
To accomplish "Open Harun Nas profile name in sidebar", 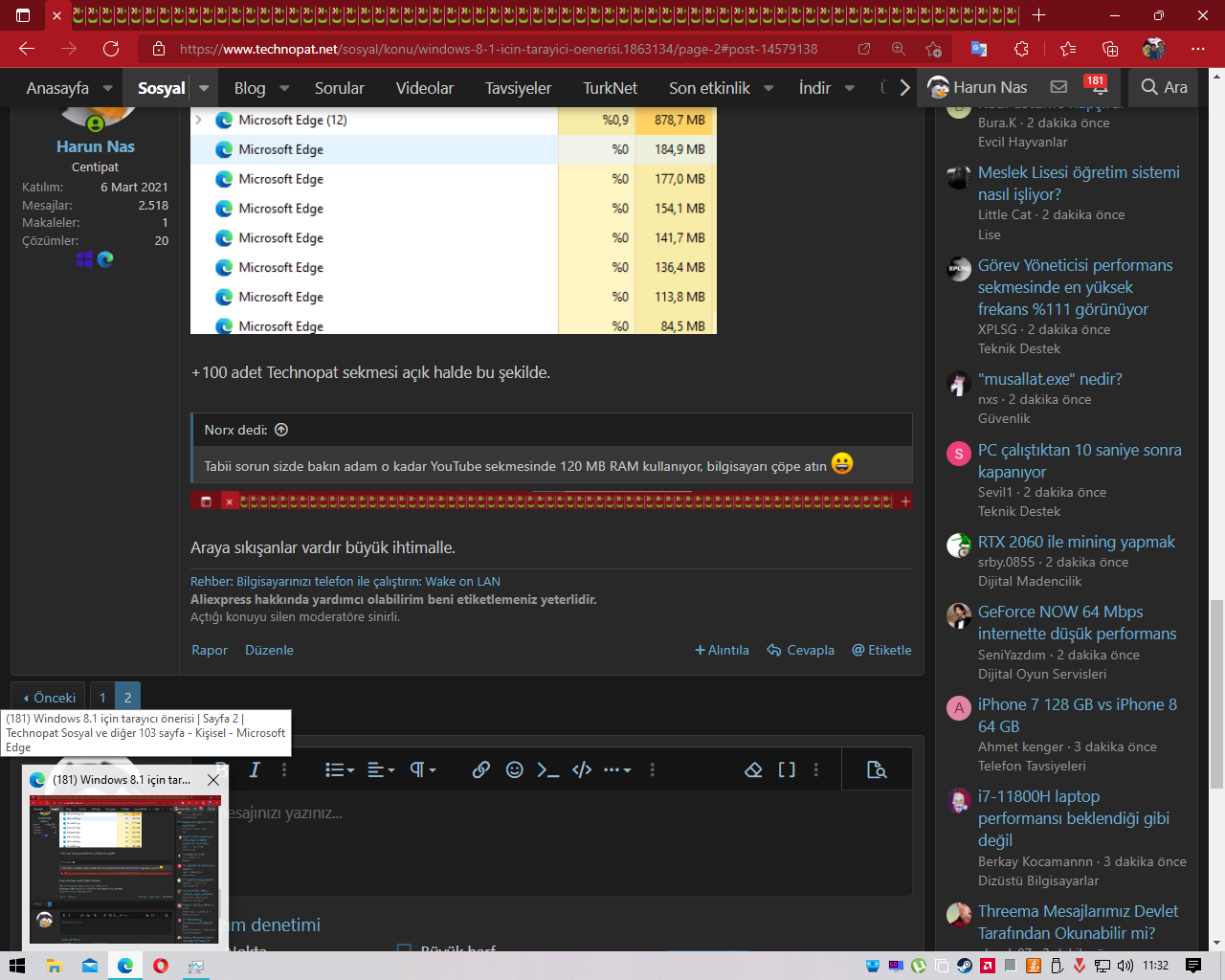I will click(96, 146).
